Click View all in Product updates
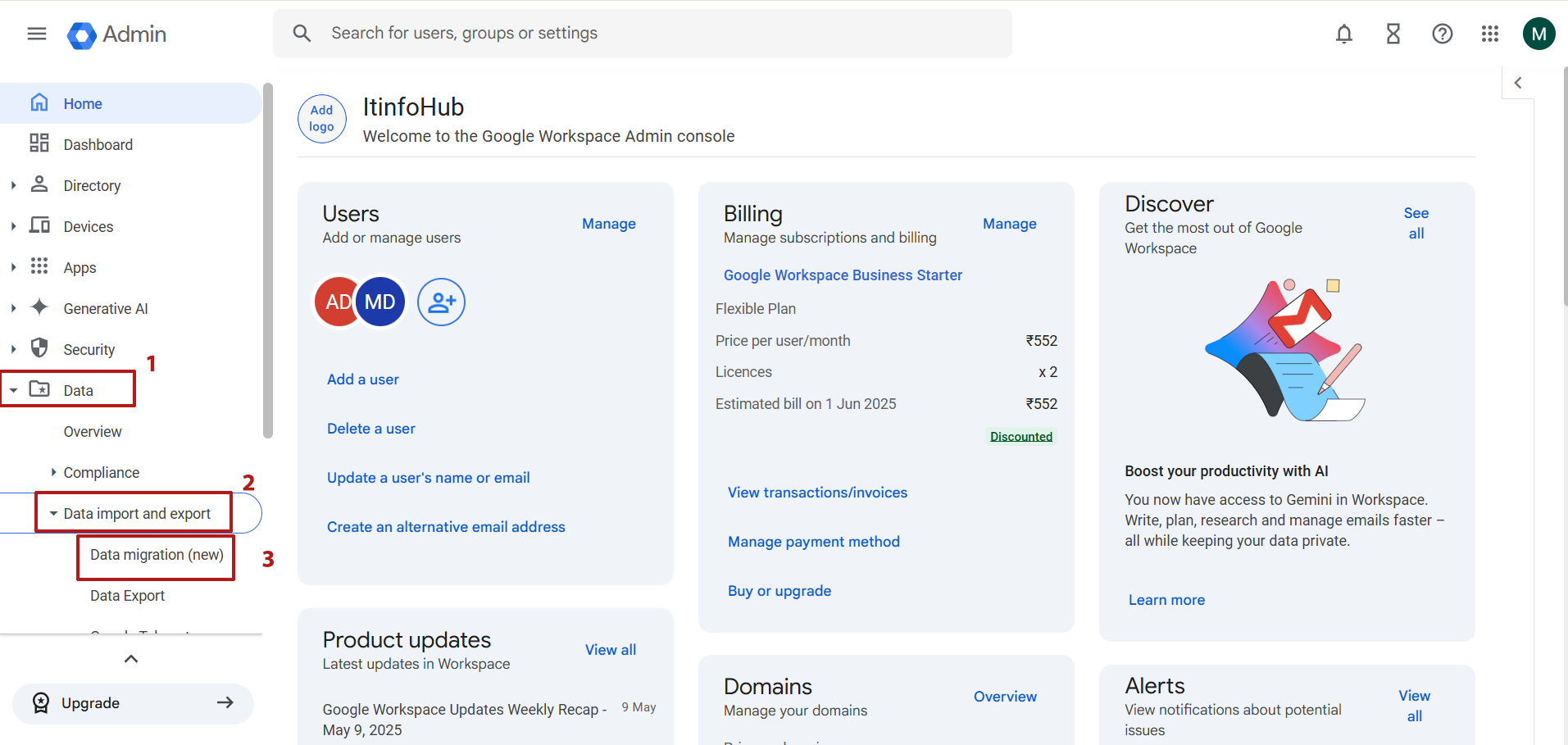This screenshot has width=1568, height=745. [x=611, y=650]
